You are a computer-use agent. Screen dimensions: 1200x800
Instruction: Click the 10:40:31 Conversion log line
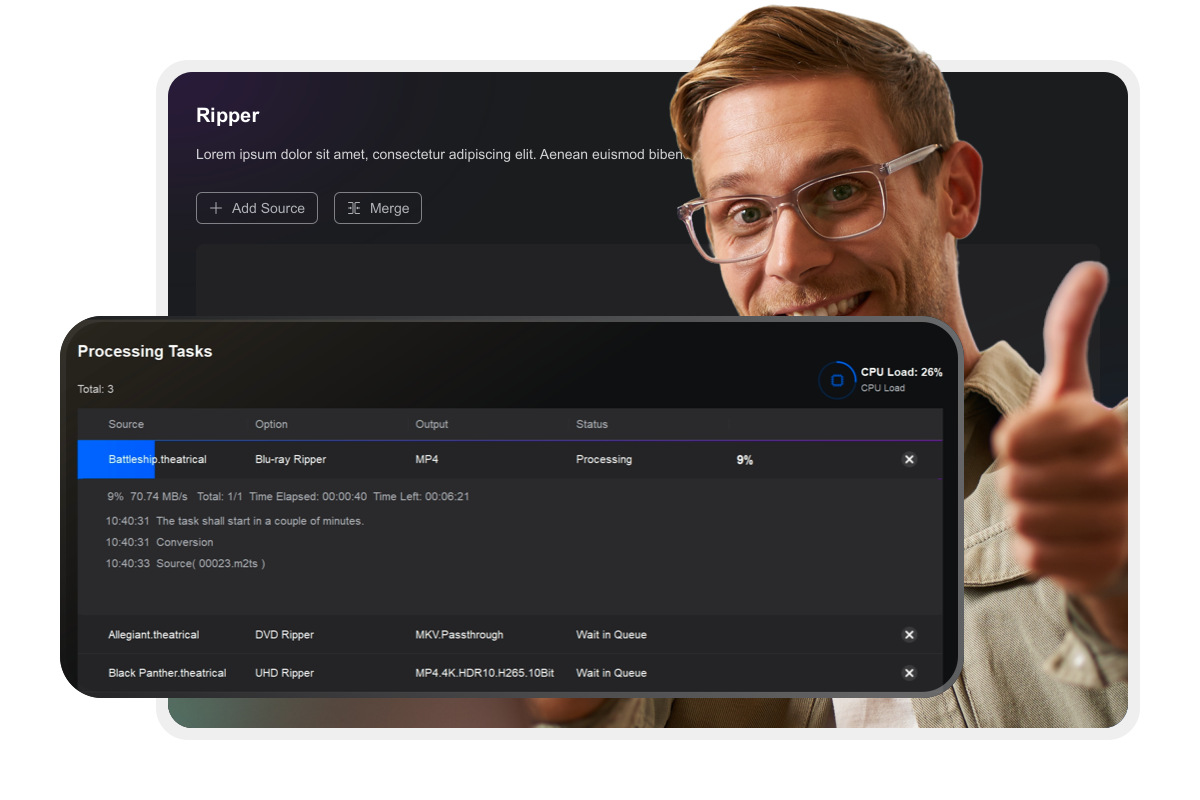[x=159, y=542]
